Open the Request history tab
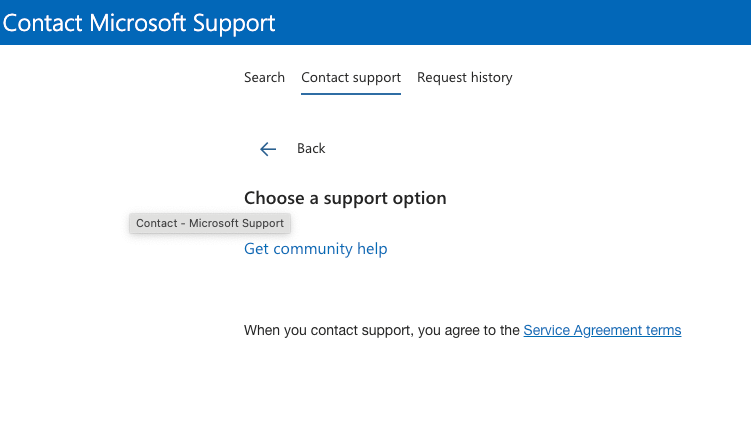The width and height of the screenshot is (751, 427). tap(464, 77)
